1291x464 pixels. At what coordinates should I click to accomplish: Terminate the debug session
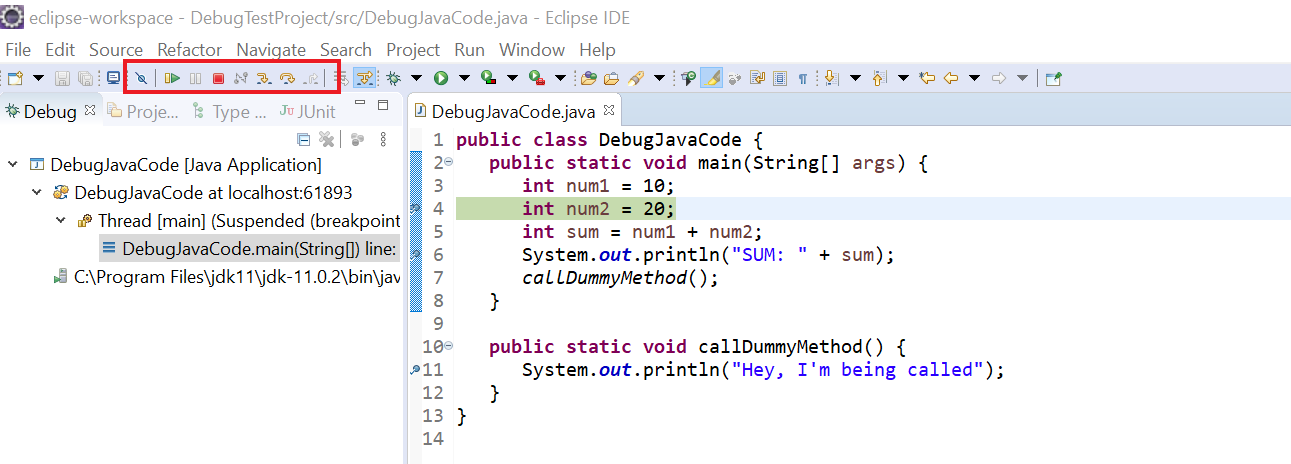(x=218, y=77)
